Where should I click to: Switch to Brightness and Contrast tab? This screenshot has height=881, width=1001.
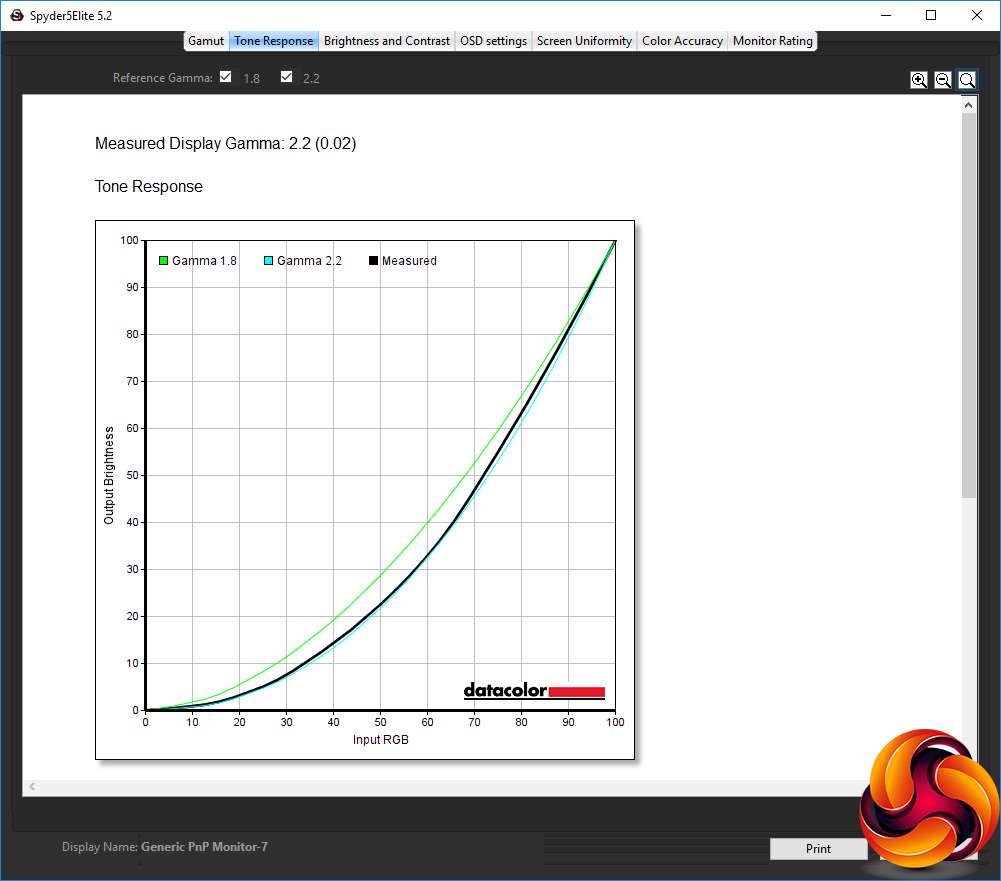click(387, 41)
